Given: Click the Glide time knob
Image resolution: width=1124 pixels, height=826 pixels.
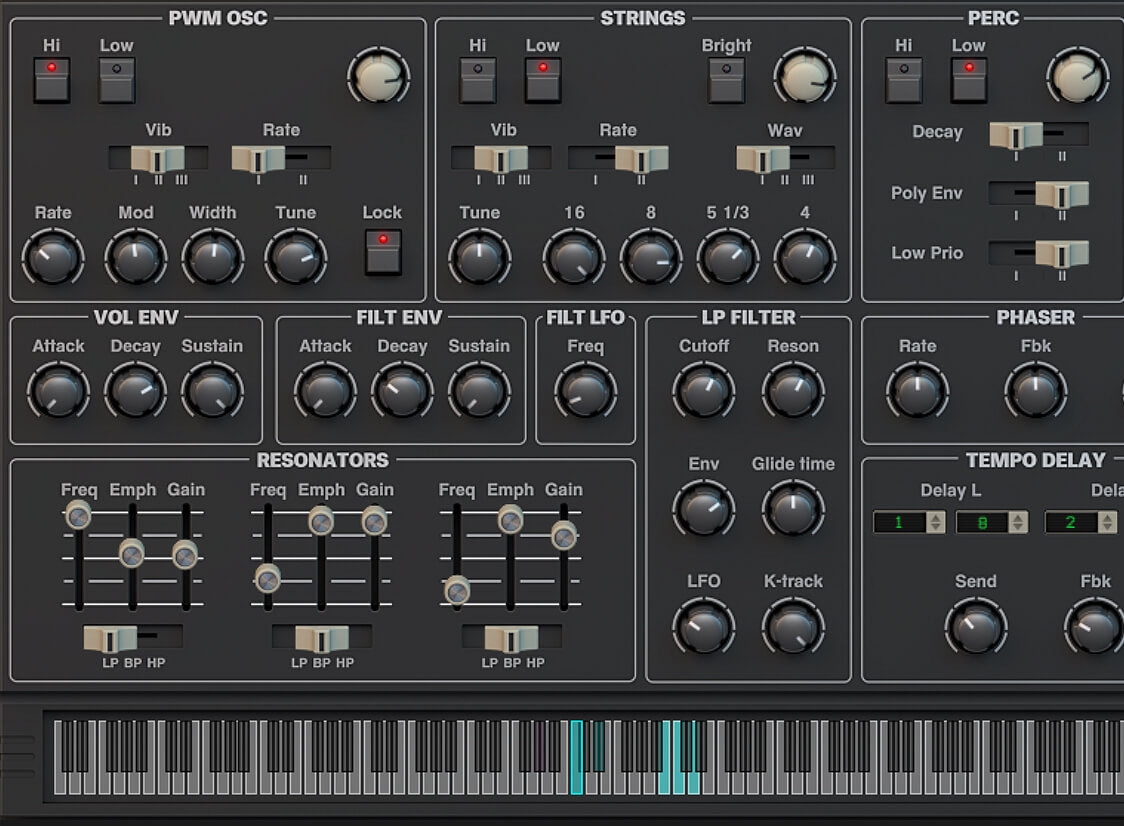Looking at the screenshot, I should 793,509.
